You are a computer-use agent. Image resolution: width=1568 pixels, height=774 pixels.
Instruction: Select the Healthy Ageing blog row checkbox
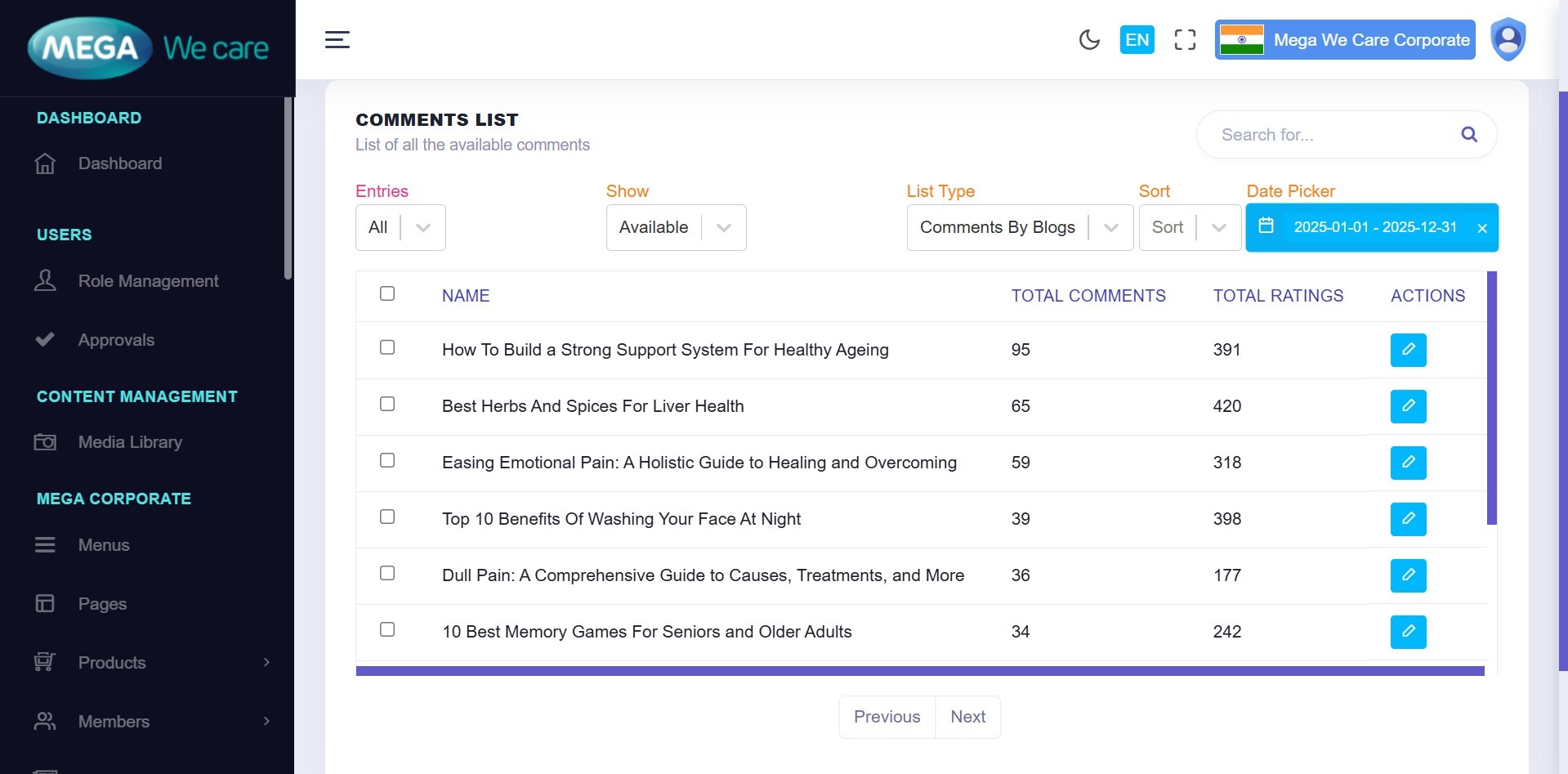[387, 347]
